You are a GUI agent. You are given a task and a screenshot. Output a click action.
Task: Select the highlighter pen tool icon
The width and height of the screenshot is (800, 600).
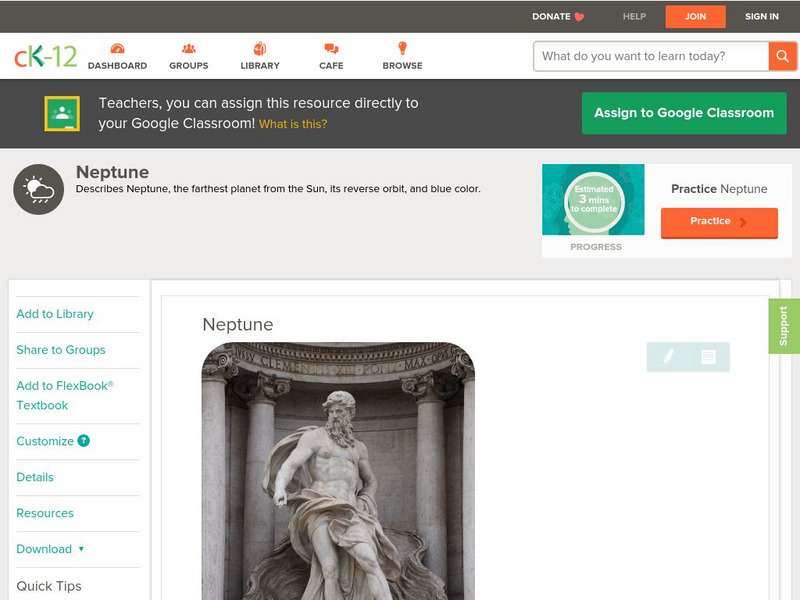pyautogui.click(x=668, y=357)
